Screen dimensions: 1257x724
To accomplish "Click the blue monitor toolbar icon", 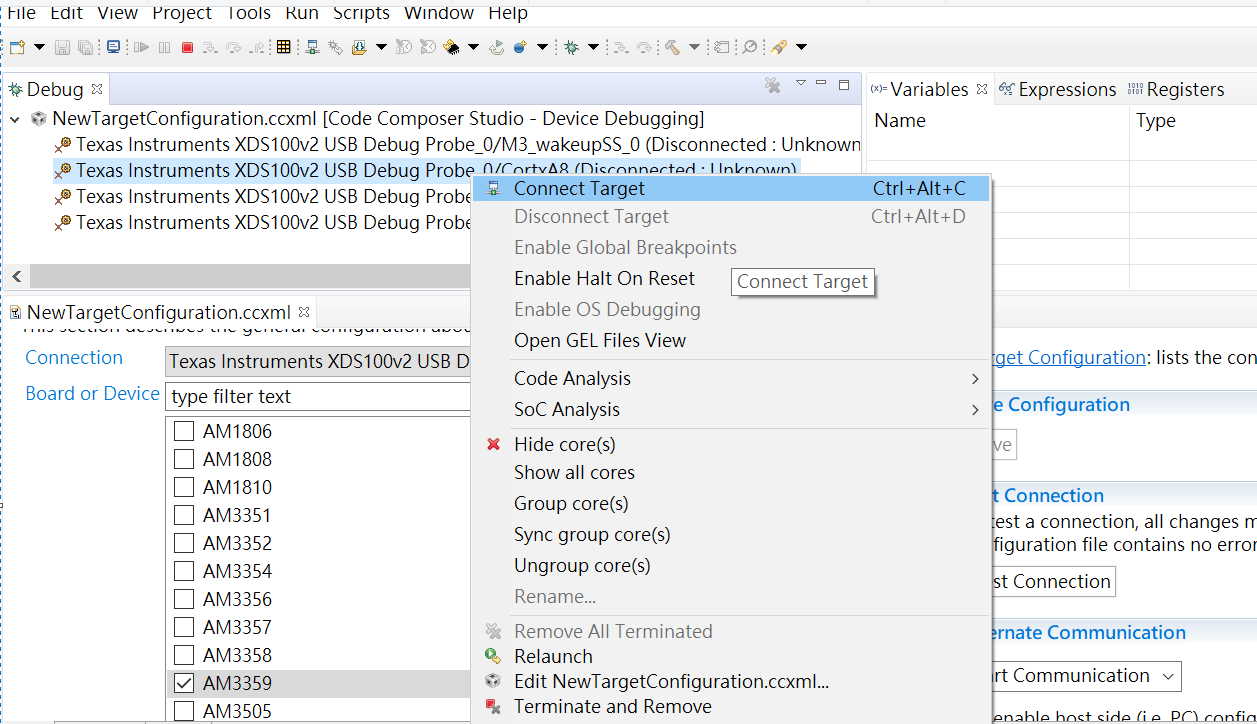I will [113, 47].
